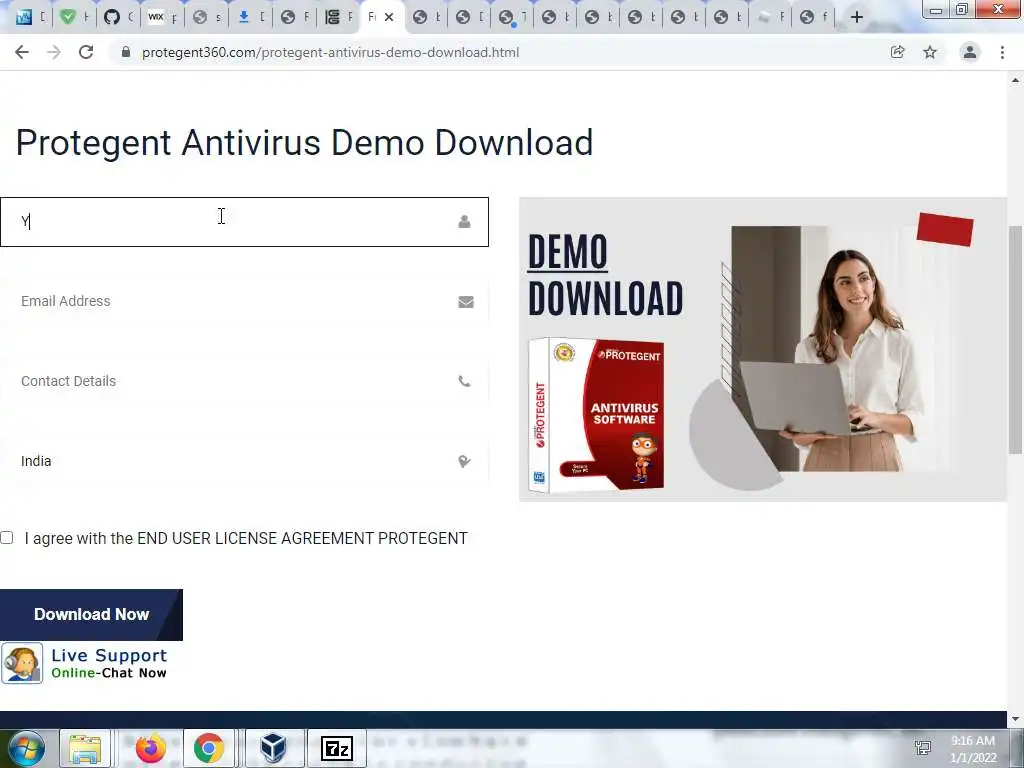
Task: Click the scrollbar down arrow
Action: pyautogui.click(x=1015, y=719)
